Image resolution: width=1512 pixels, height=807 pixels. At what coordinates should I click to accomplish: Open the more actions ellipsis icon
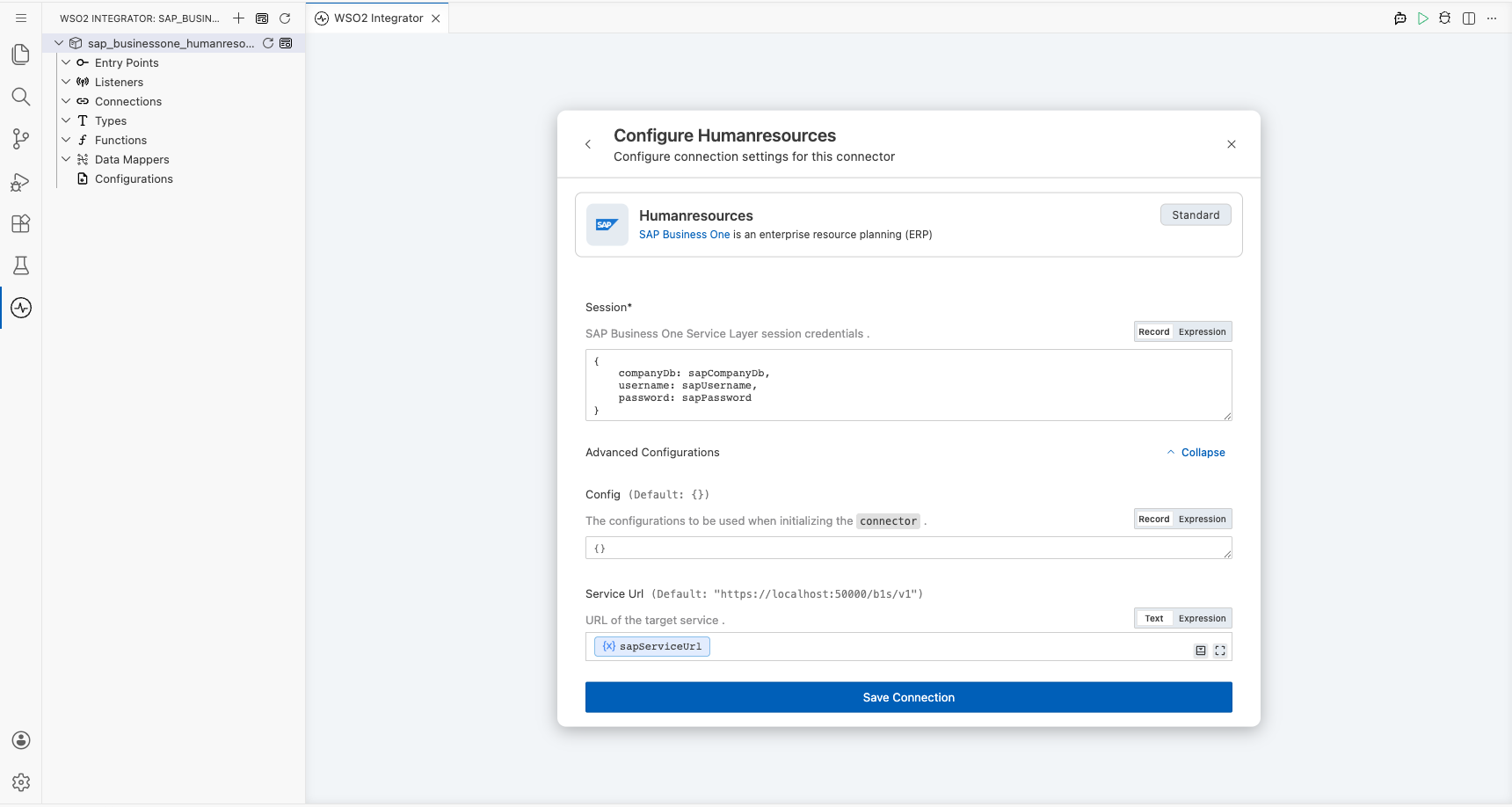1492,18
